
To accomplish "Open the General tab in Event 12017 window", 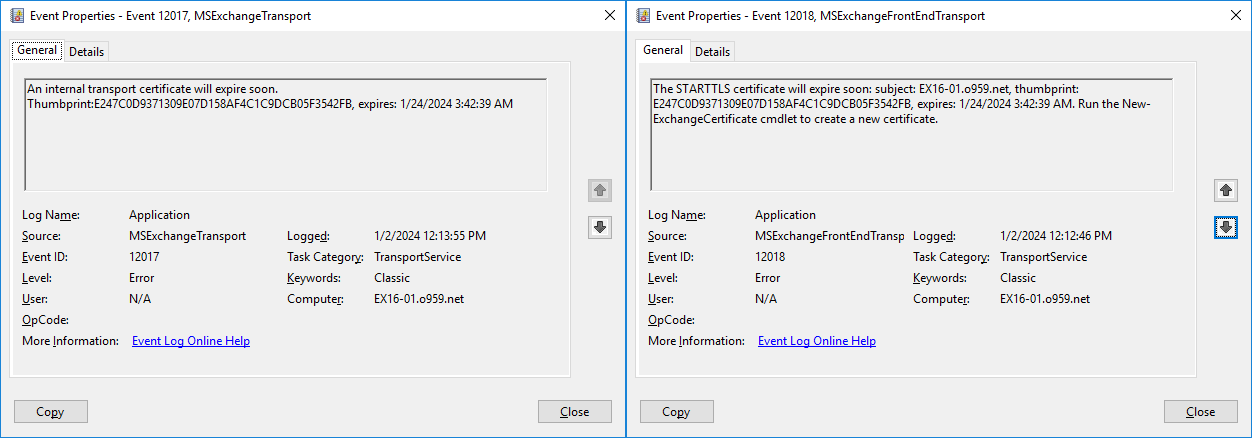I will [37, 50].
